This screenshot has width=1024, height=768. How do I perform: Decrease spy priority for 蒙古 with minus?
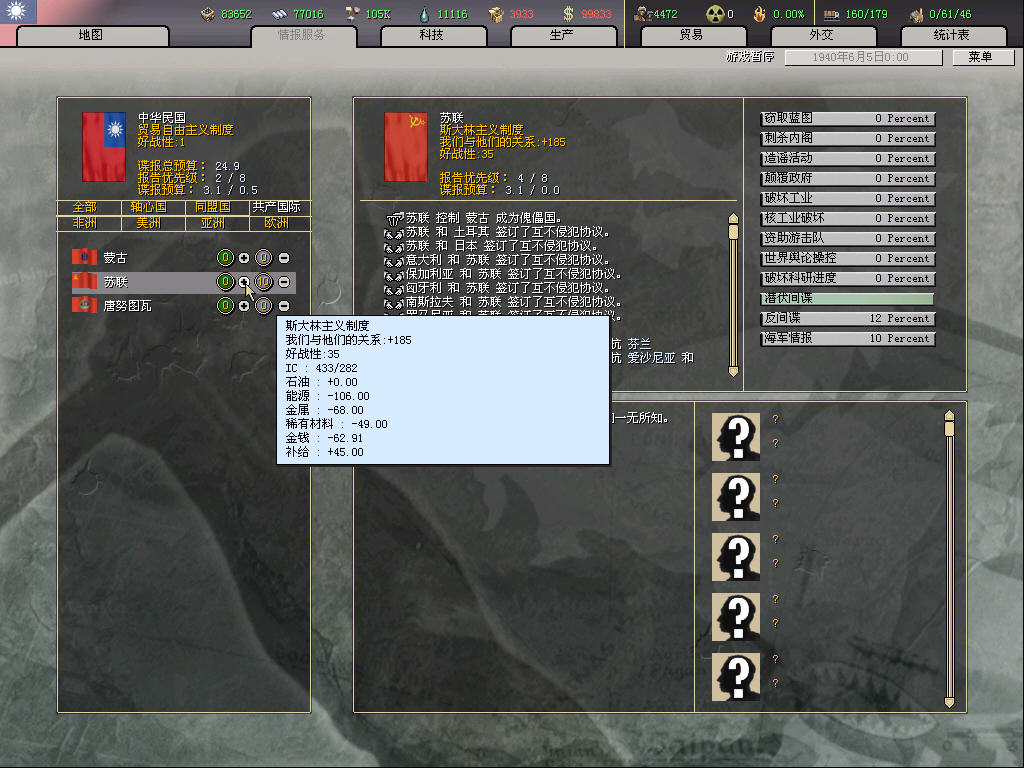(x=284, y=258)
